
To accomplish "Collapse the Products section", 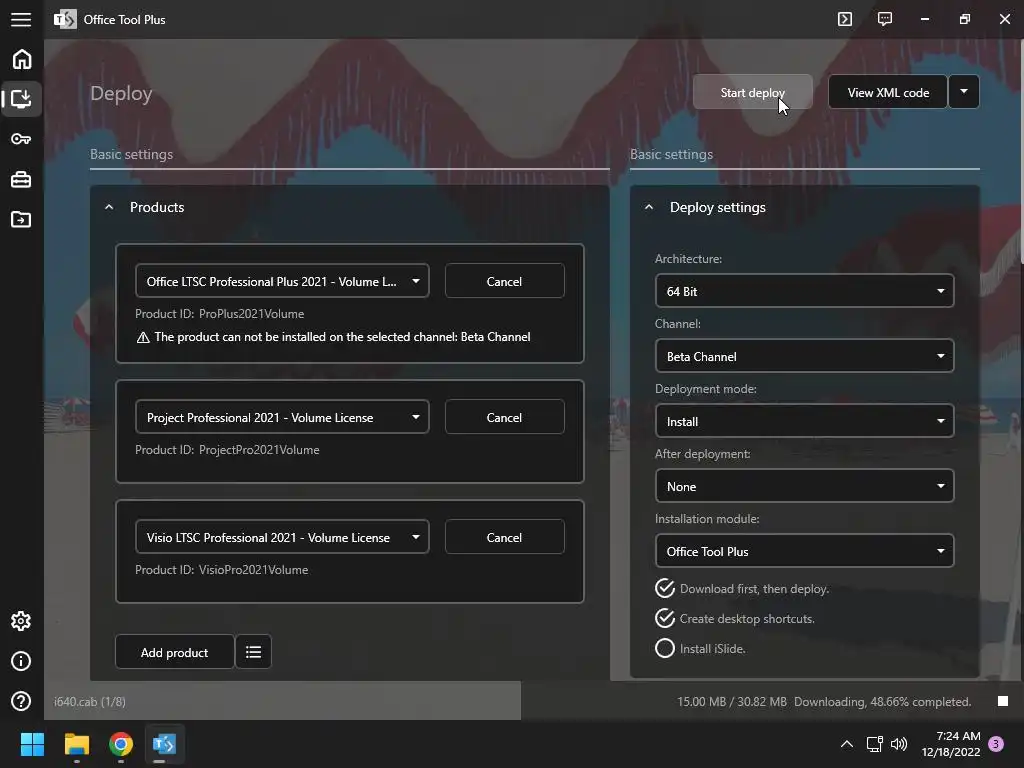I will 109,207.
